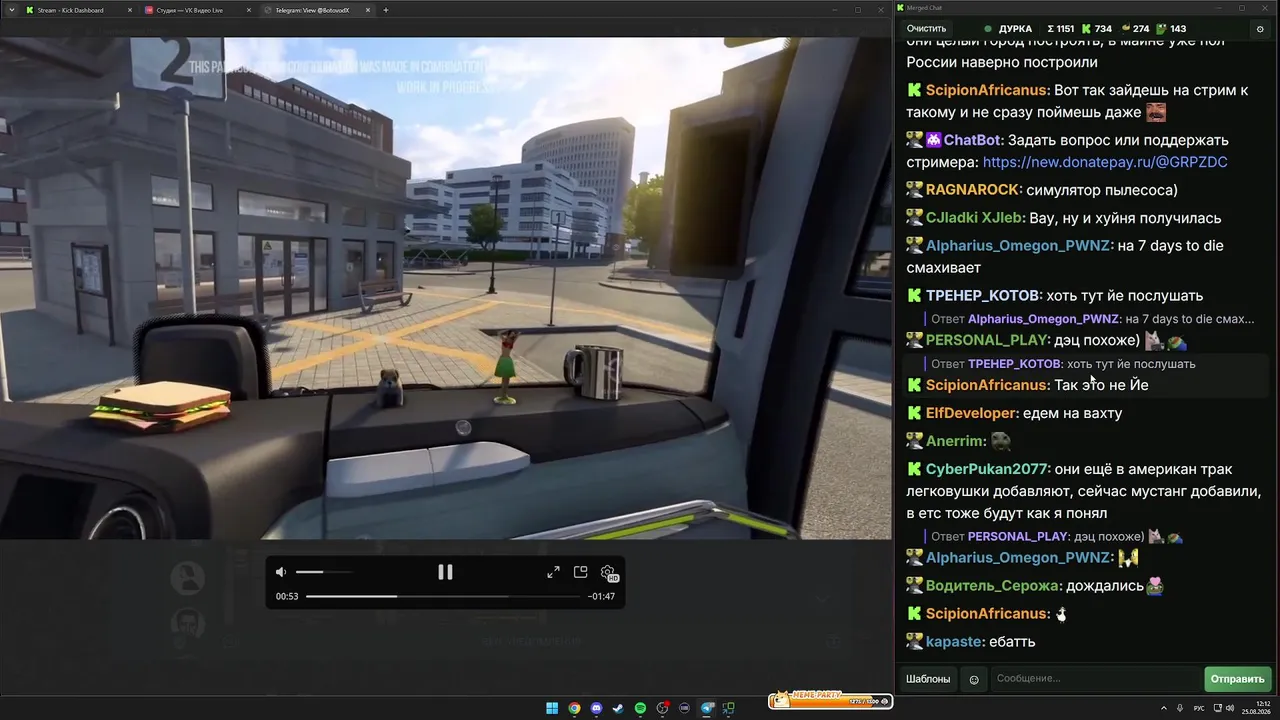Click the platform icon beside kapaste
1280x720 pixels.
click(914, 642)
